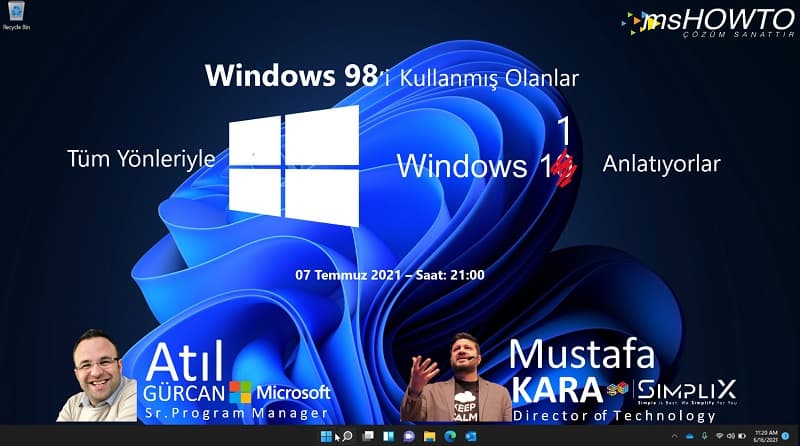Open the Widgets panel icon
800x446 pixels.
tap(388, 436)
